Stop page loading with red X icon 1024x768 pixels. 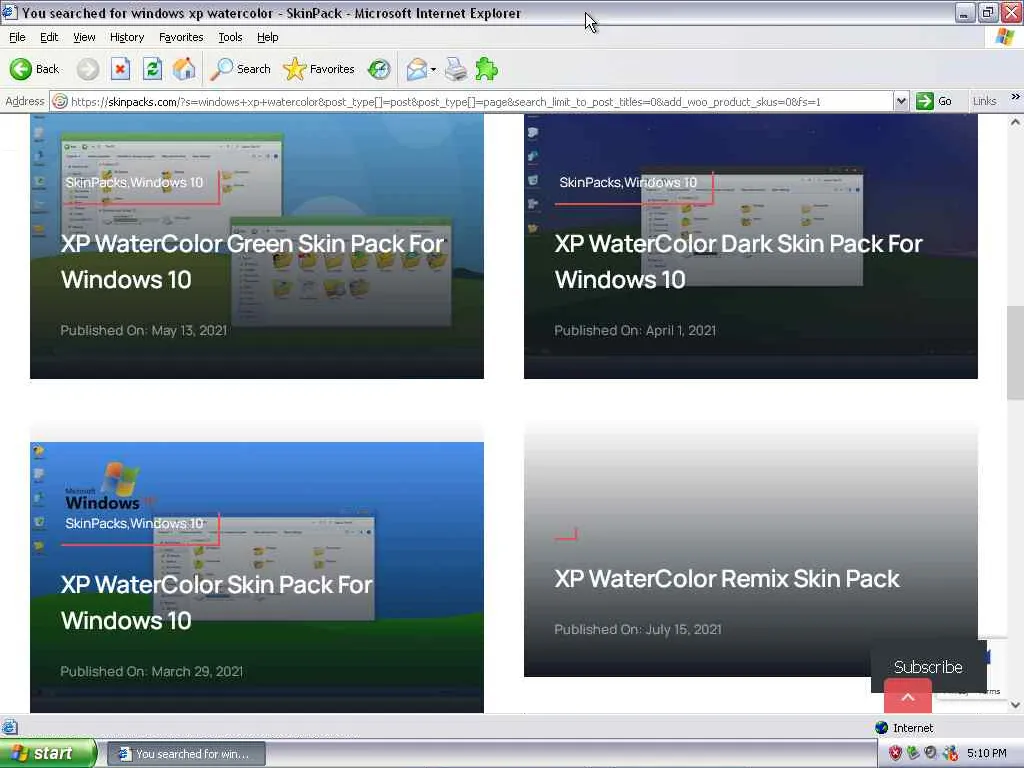click(120, 69)
